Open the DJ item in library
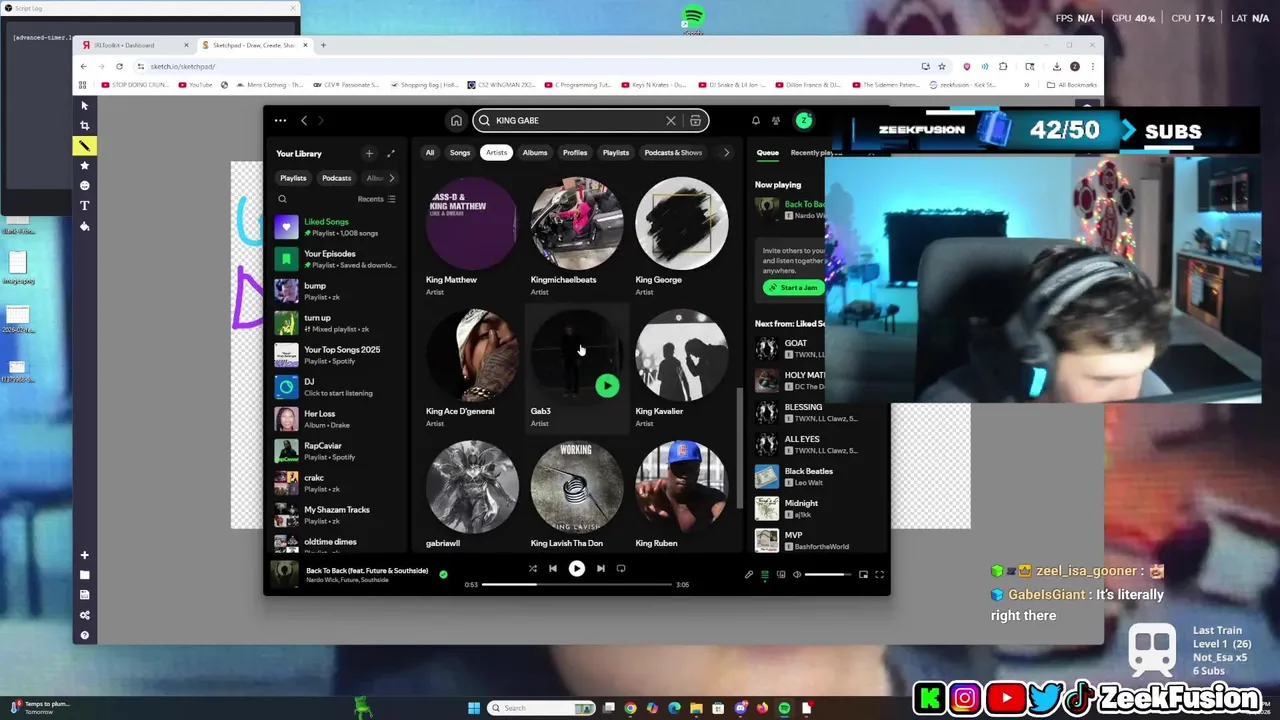Image resolution: width=1280 pixels, height=720 pixels. [x=336, y=387]
